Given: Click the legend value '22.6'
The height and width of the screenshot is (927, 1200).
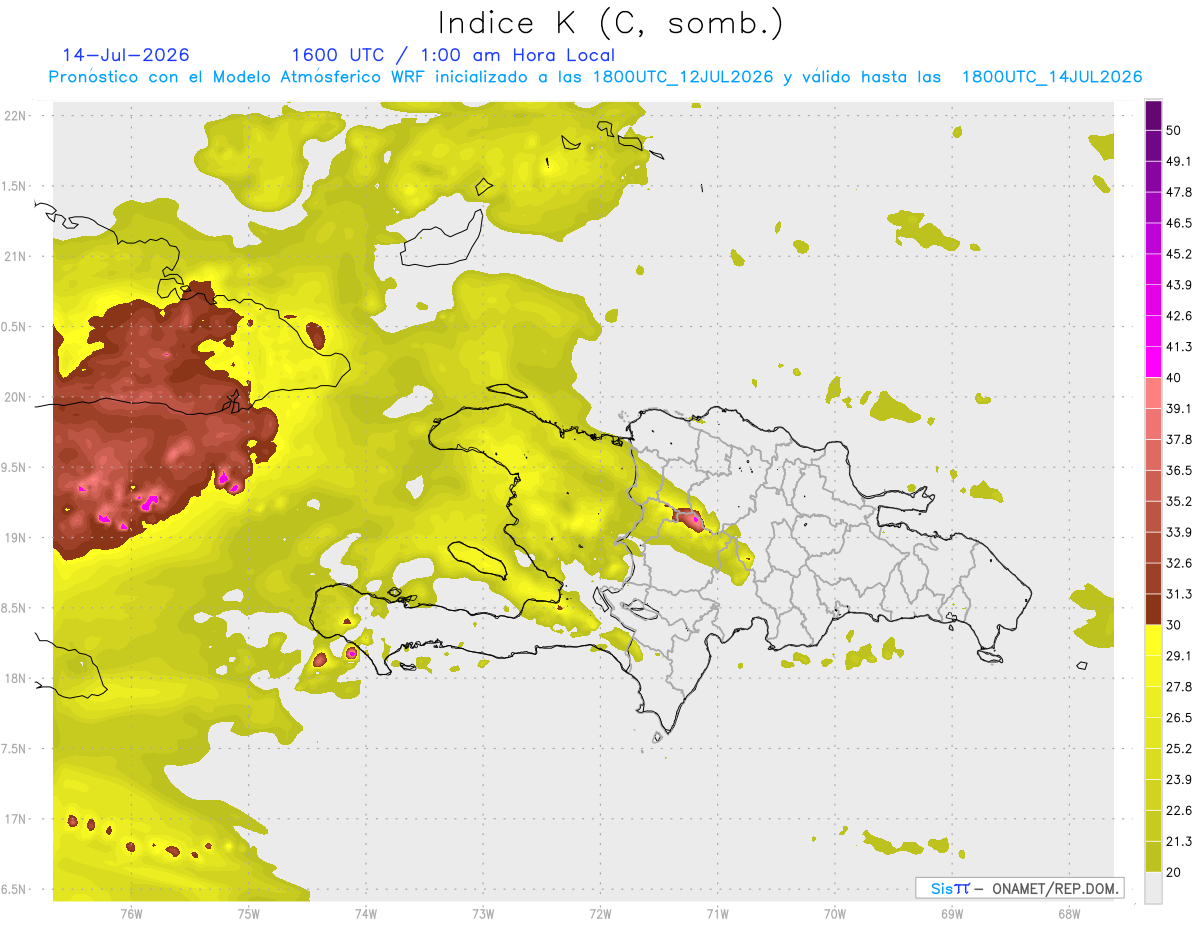Looking at the screenshot, I should pos(1179,811).
